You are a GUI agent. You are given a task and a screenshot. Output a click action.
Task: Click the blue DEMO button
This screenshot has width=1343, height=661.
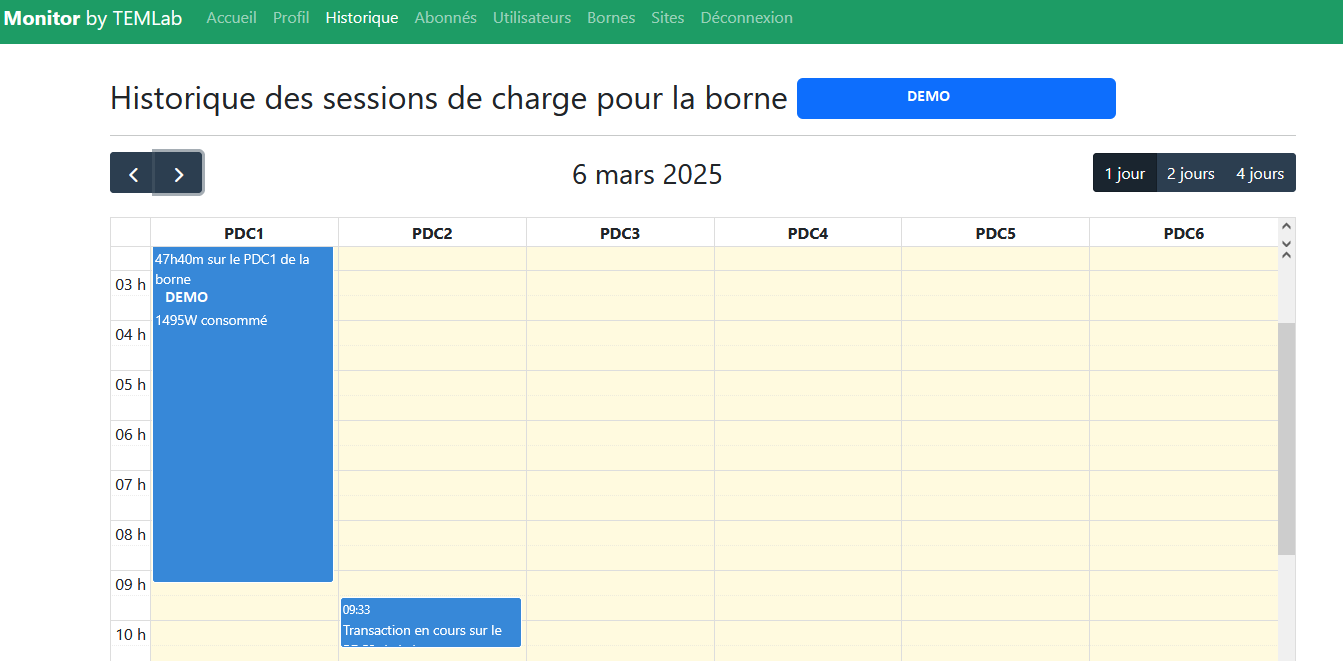click(956, 98)
